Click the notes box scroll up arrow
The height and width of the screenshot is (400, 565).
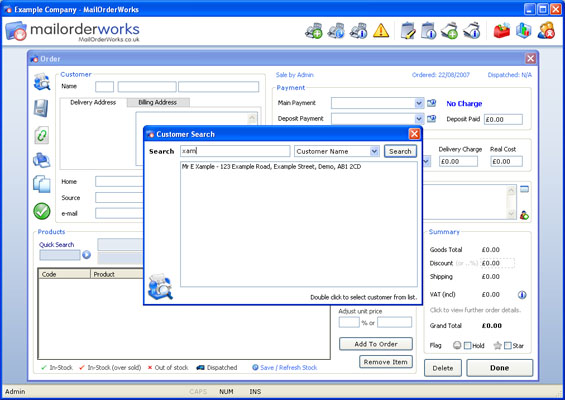[511, 190]
